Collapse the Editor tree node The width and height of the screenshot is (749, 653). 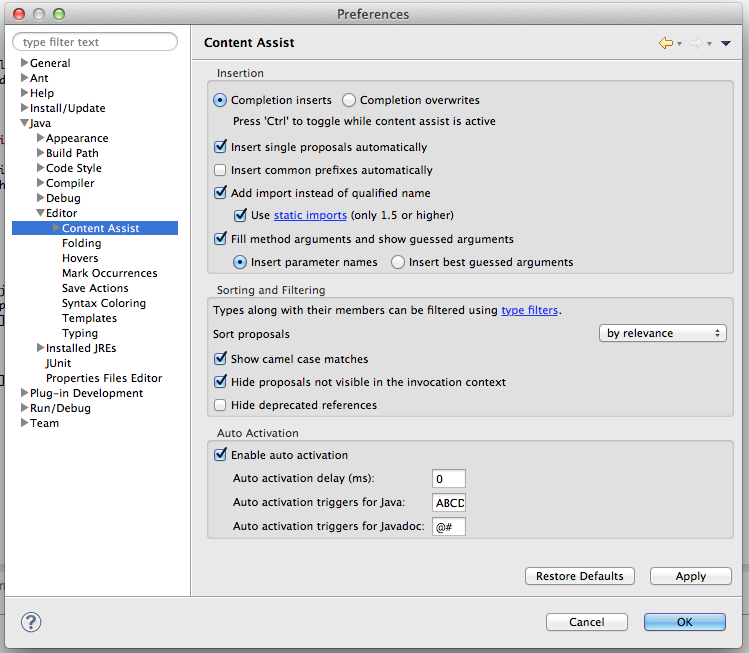(41, 213)
